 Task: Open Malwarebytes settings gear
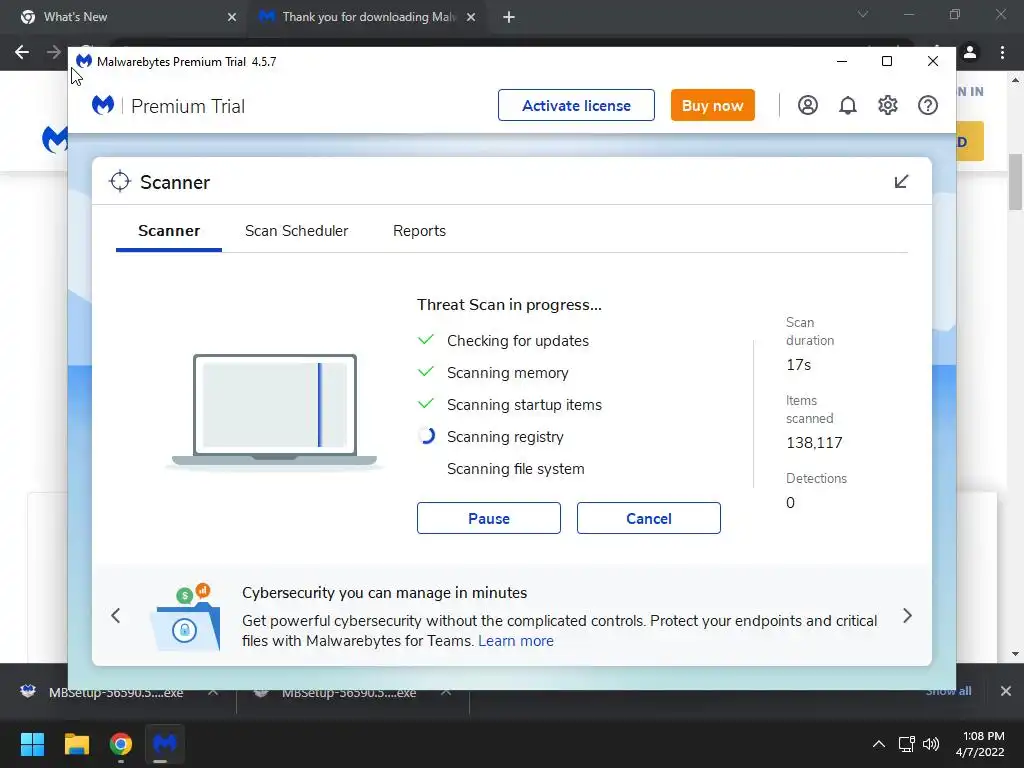tap(888, 105)
